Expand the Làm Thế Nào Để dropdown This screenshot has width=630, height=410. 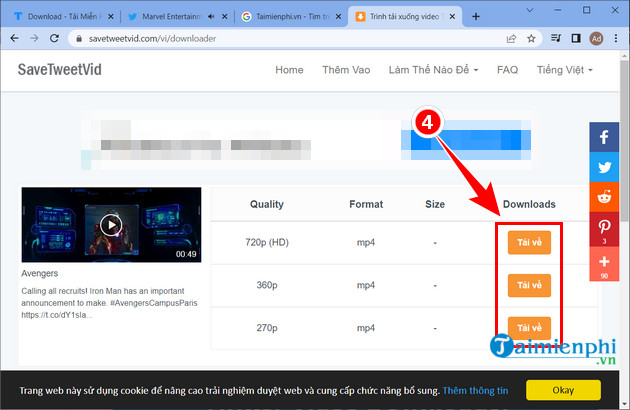point(433,70)
